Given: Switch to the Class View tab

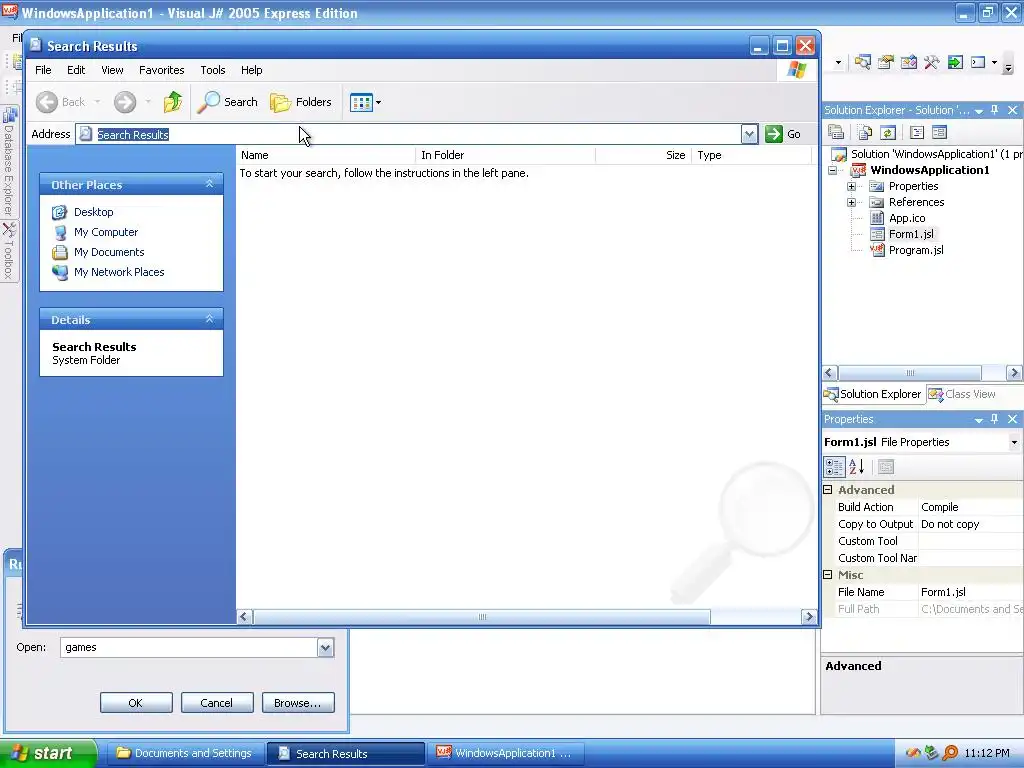Looking at the screenshot, I should 963,394.
